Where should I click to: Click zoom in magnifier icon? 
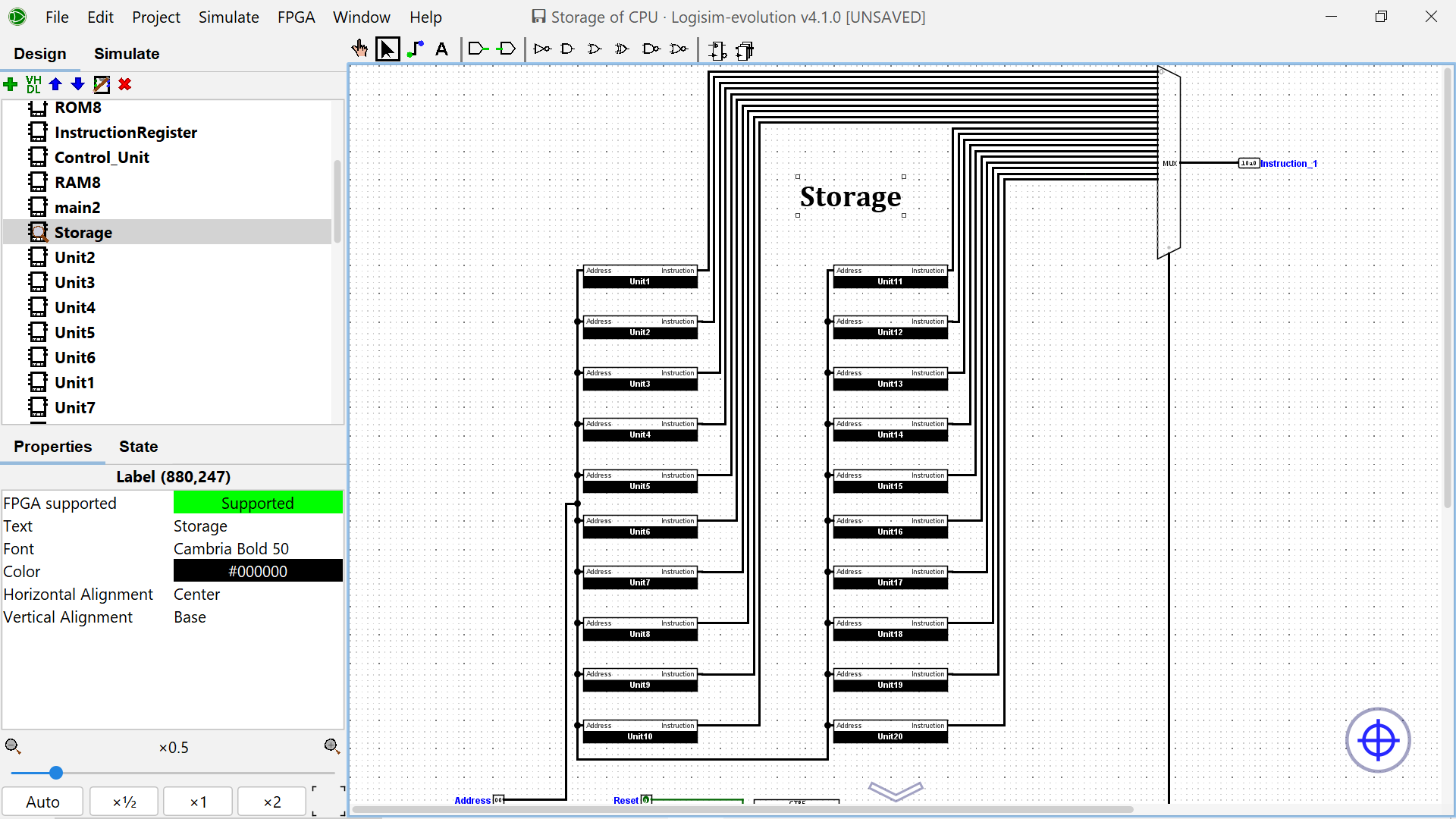pyautogui.click(x=332, y=746)
